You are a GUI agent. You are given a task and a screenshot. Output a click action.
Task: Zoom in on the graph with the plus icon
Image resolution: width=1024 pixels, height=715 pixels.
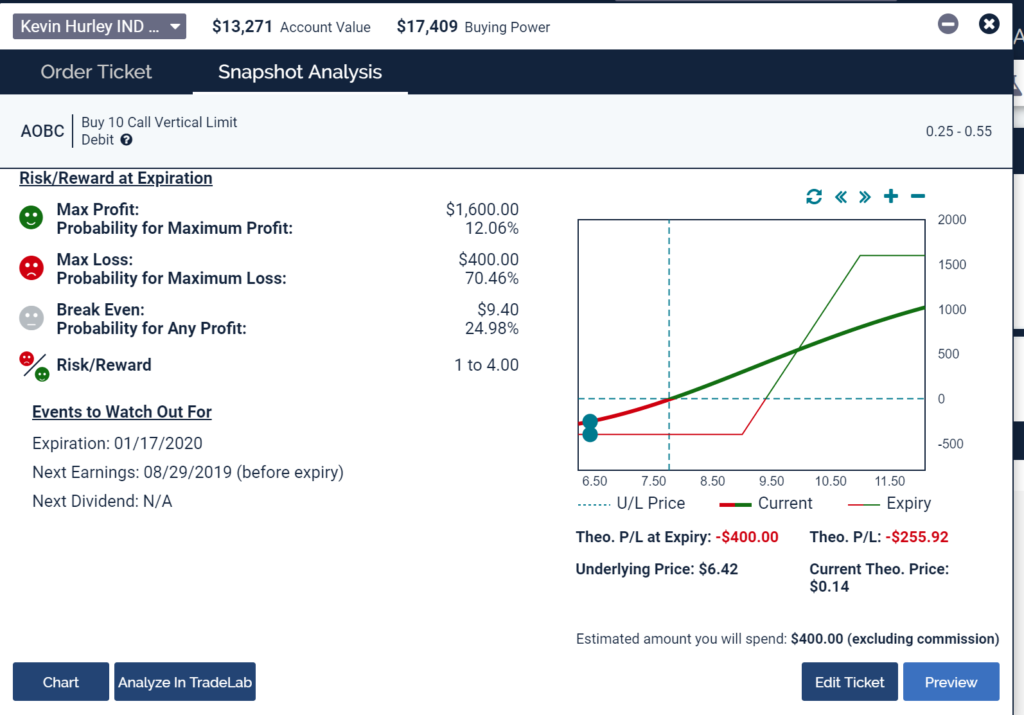(891, 197)
